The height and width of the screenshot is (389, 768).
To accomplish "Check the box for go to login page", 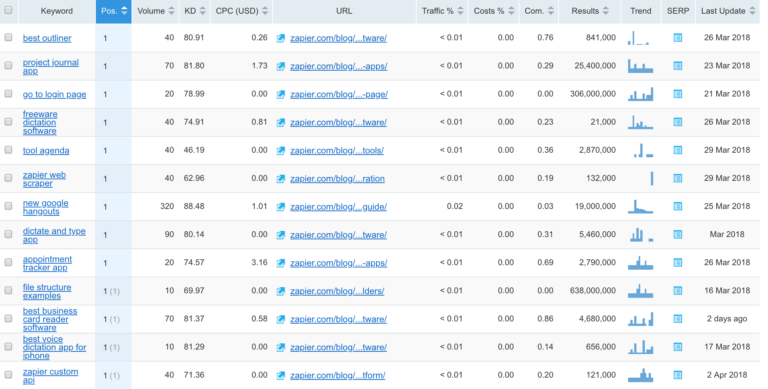I will [8, 94].
